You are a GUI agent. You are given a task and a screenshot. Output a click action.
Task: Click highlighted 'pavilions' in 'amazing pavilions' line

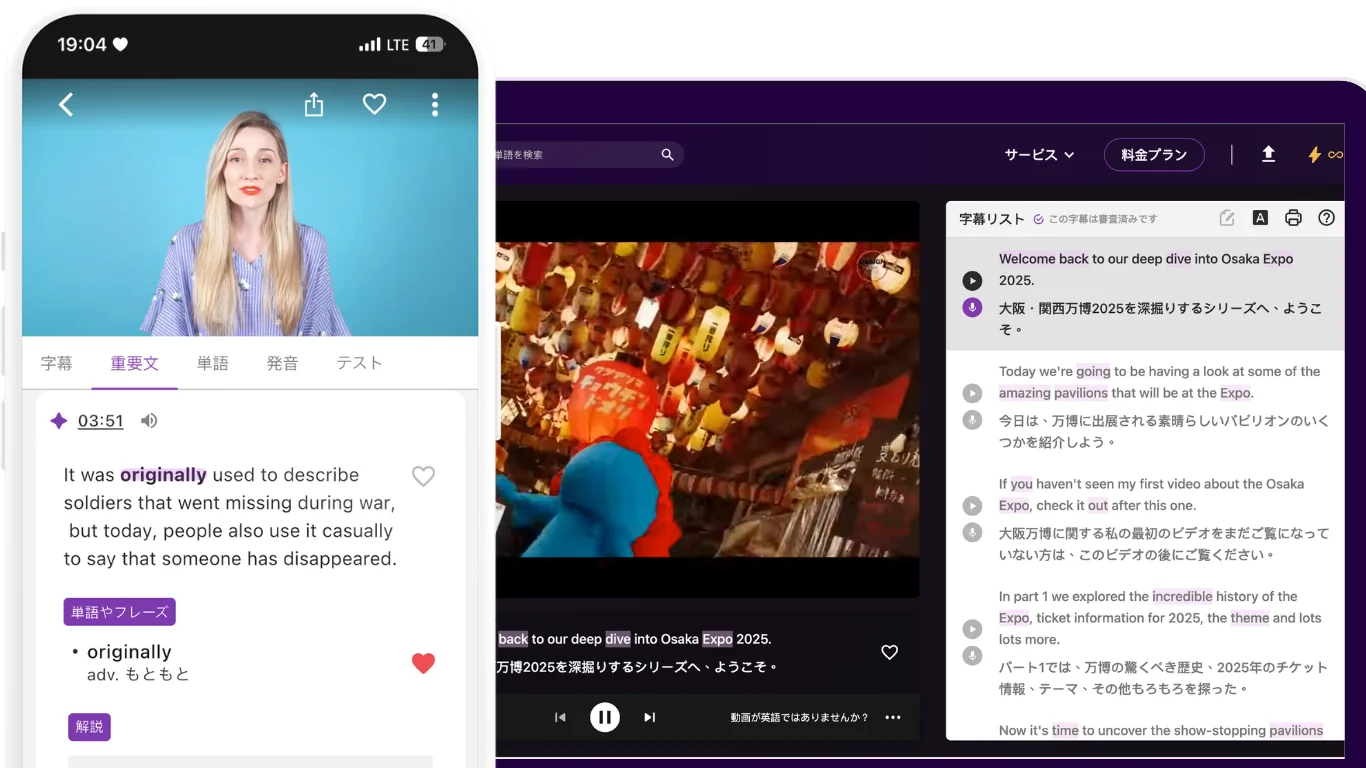(1082, 393)
